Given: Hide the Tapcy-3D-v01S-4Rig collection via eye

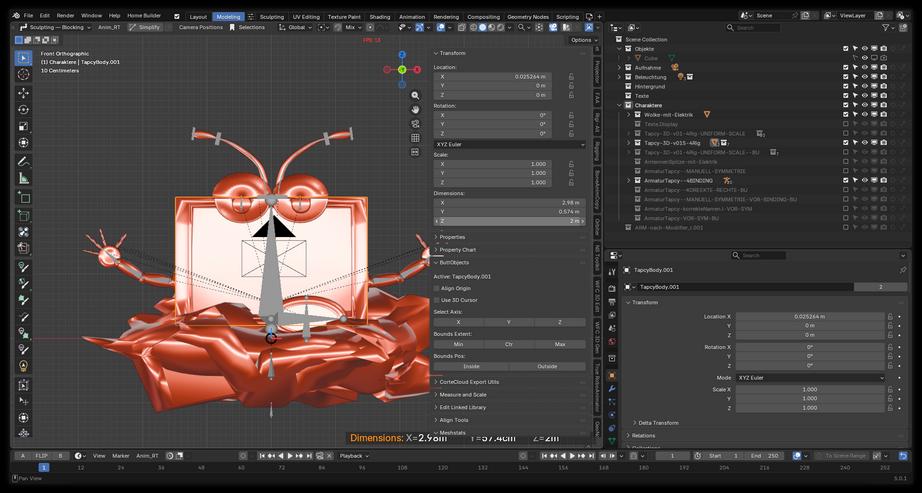Looking at the screenshot, I should point(865,143).
